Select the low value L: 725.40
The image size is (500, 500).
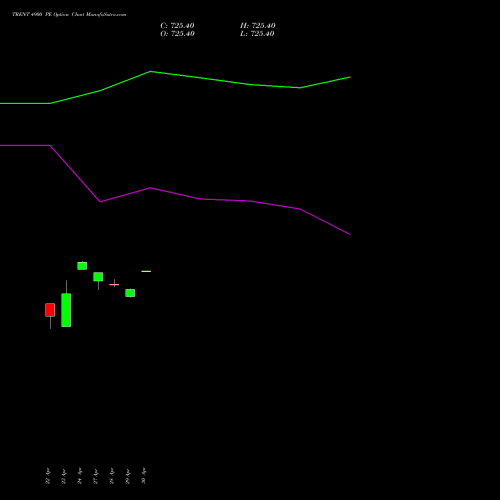[257, 34]
